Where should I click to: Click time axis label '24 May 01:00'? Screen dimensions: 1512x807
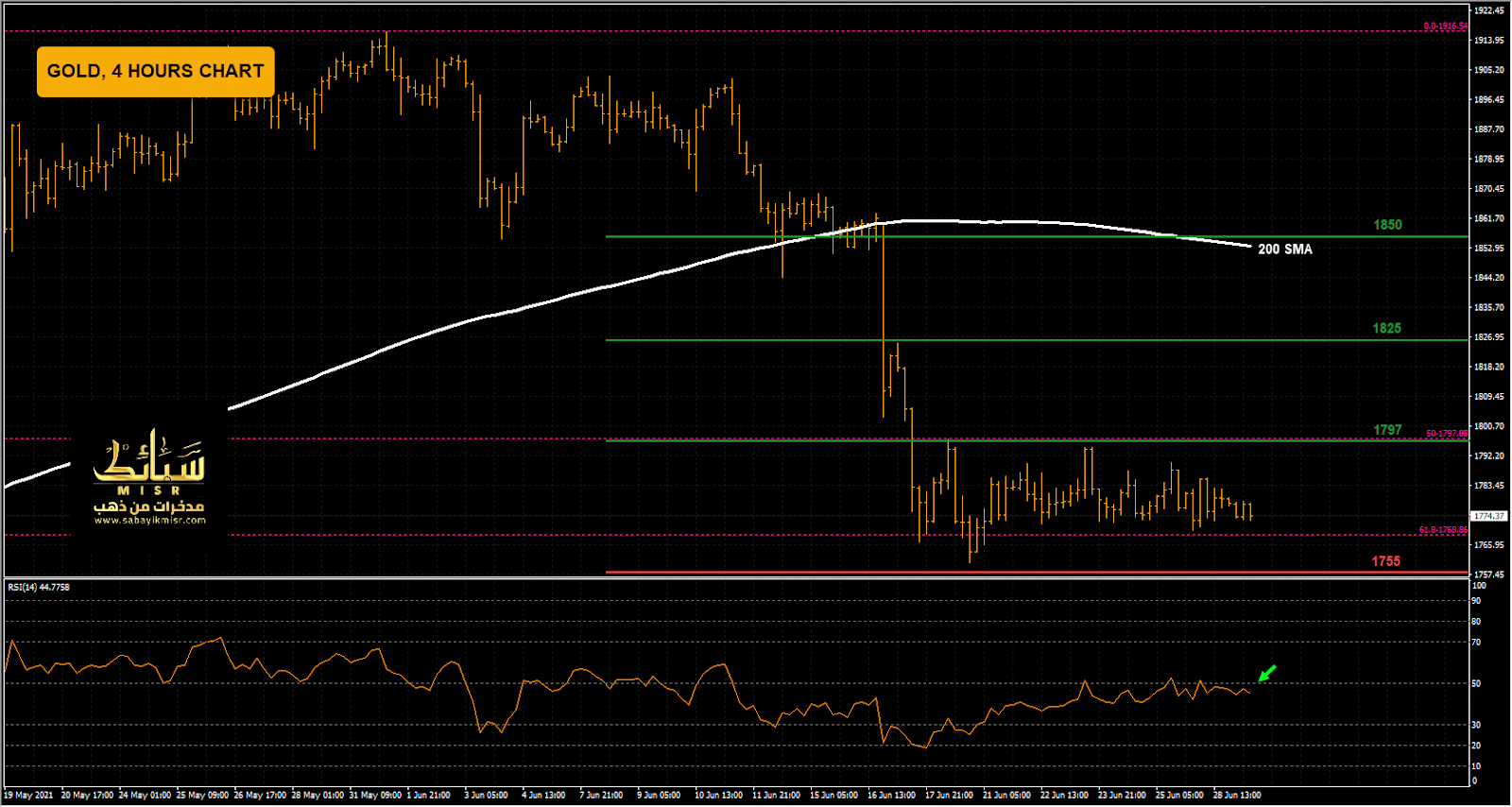[145, 796]
